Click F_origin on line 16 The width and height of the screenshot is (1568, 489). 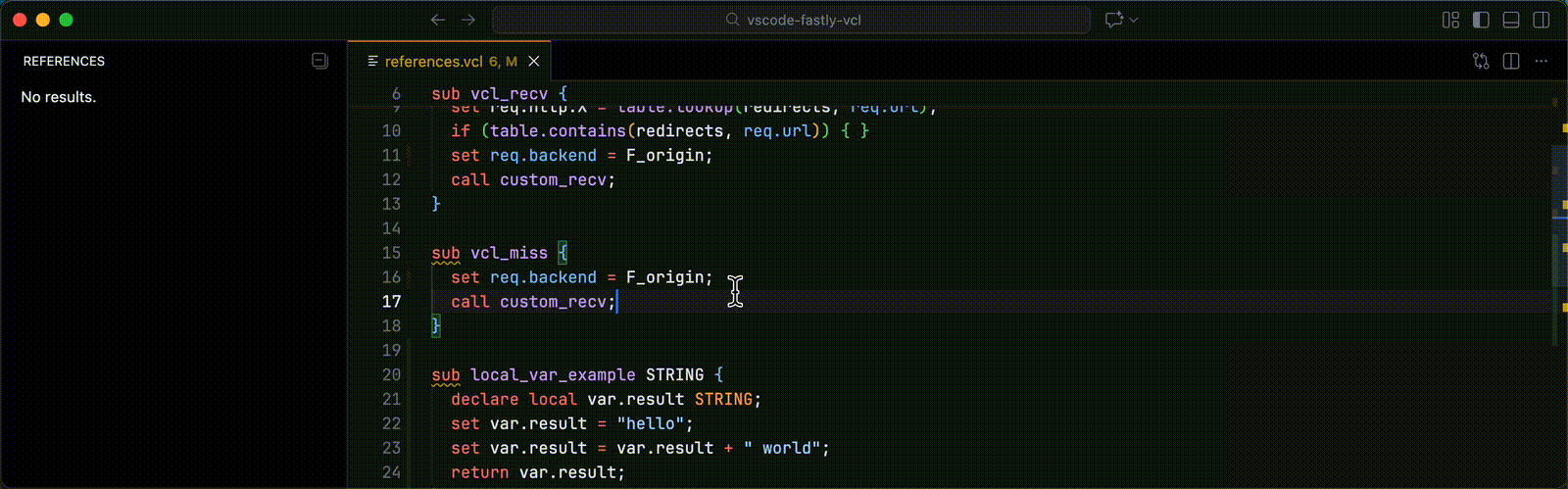(668, 277)
